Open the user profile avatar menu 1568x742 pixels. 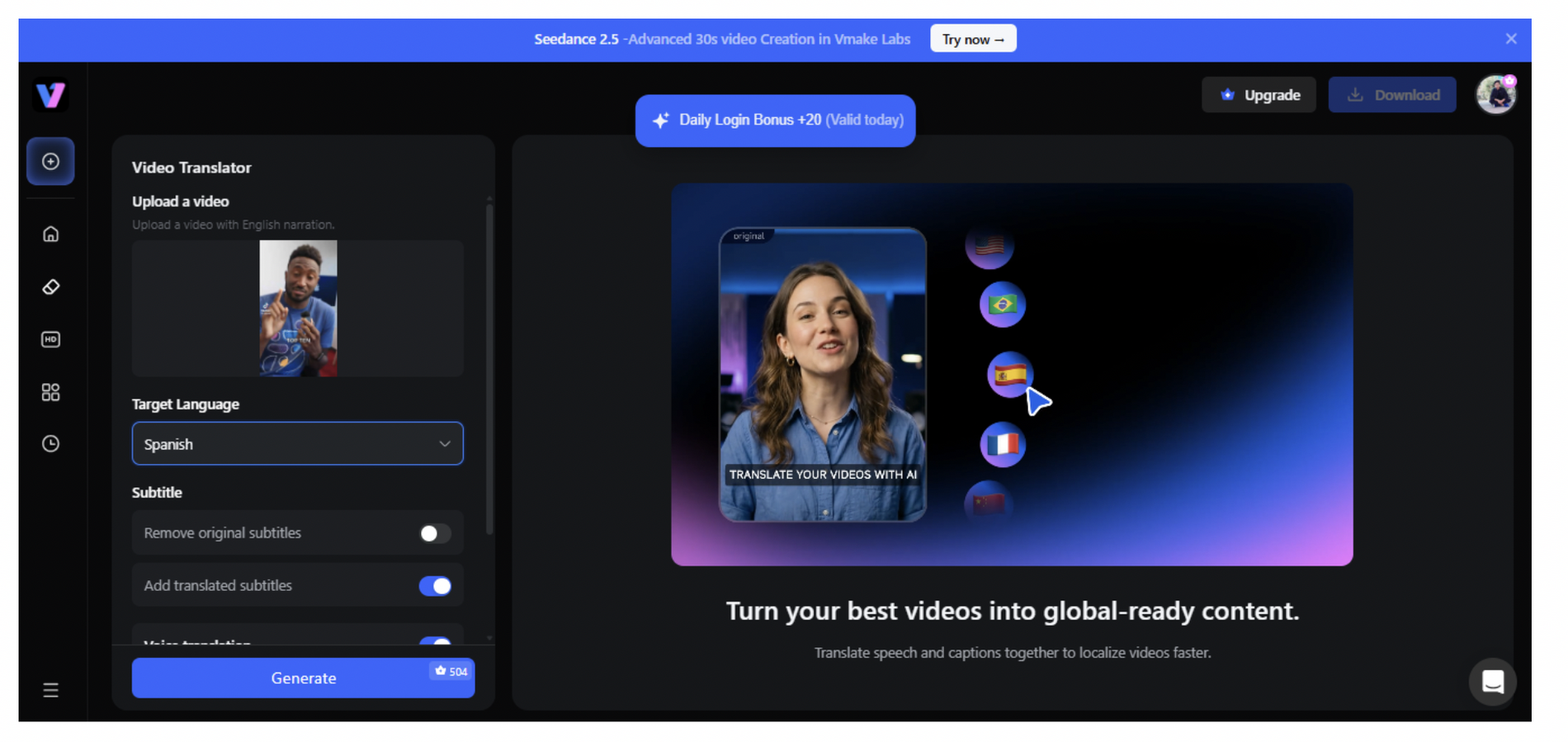[1495, 95]
